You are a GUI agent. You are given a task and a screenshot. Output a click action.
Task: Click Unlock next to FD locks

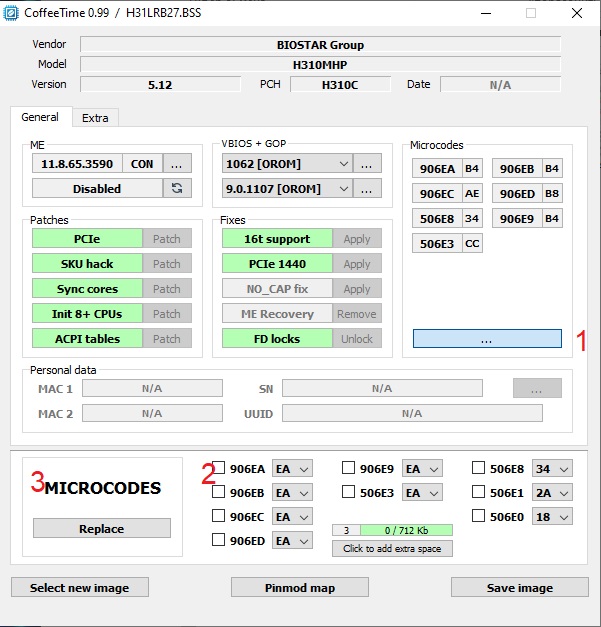coord(357,338)
